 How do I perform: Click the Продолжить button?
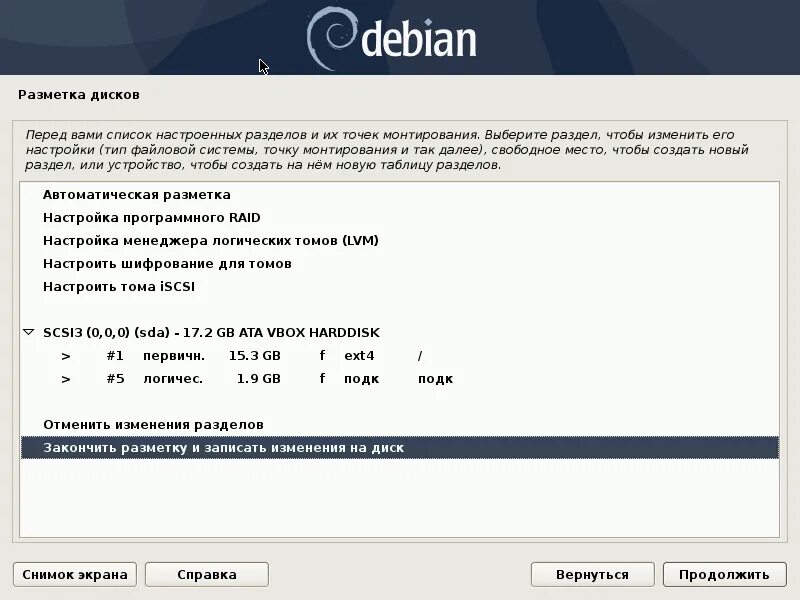[724, 574]
